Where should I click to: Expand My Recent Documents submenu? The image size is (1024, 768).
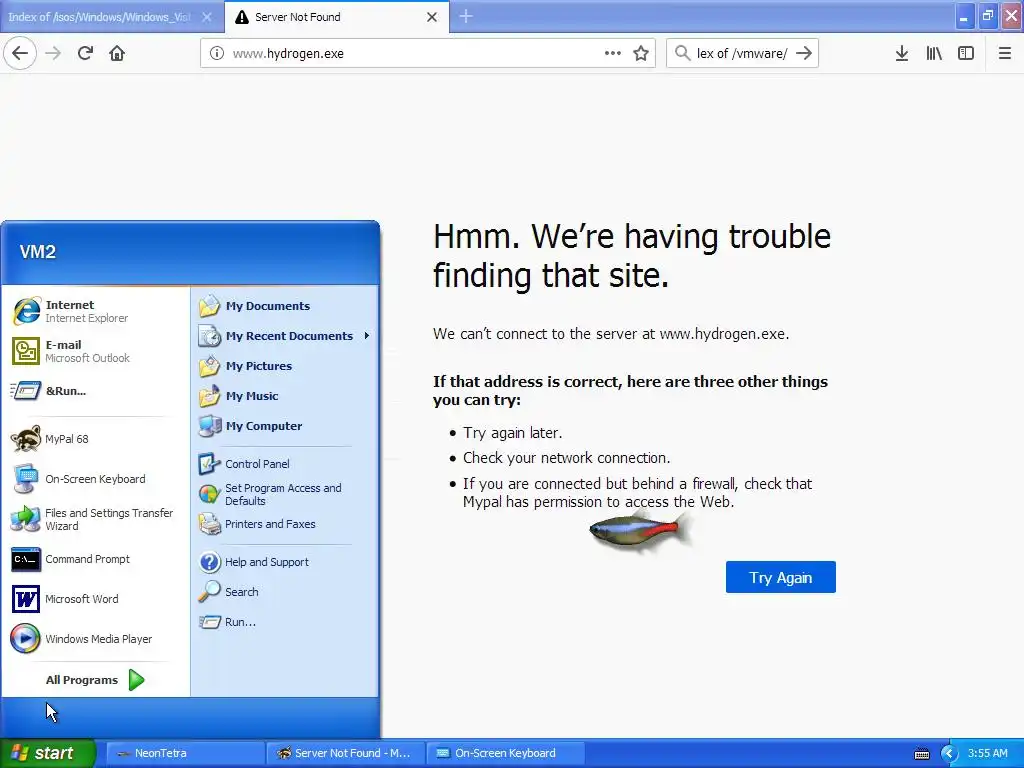point(285,336)
